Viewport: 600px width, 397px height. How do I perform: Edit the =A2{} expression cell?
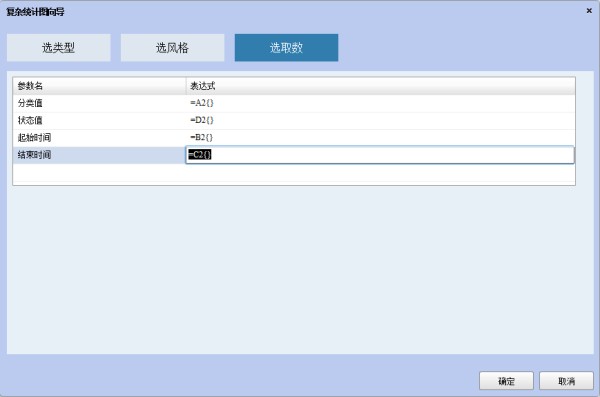pyautogui.click(x=380, y=103)
